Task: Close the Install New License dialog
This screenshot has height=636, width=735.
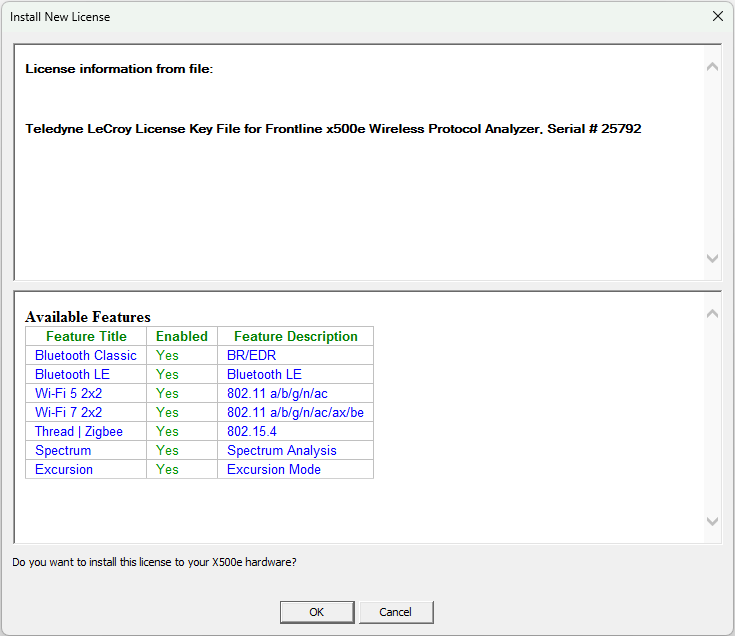Action: [718, 16]
